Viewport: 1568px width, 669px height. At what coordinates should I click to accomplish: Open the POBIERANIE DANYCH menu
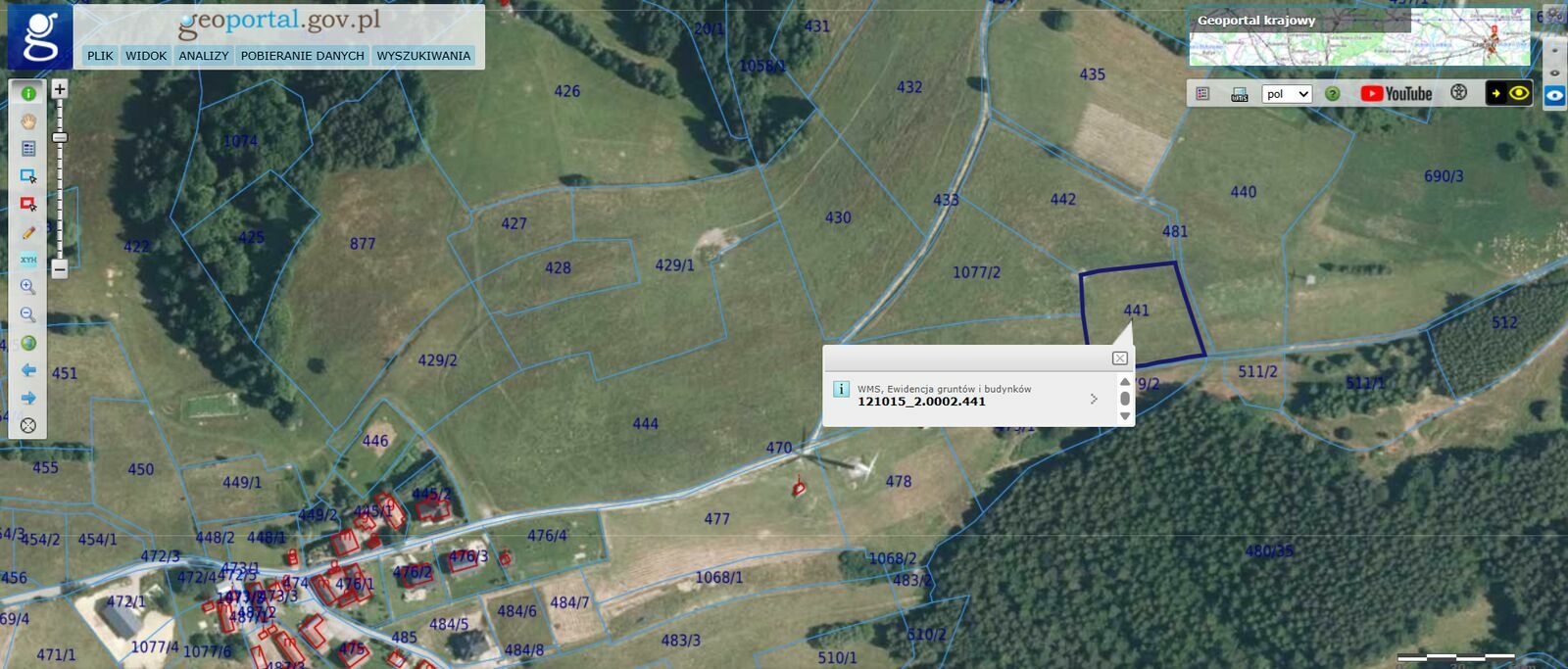(x=303, y=56)
